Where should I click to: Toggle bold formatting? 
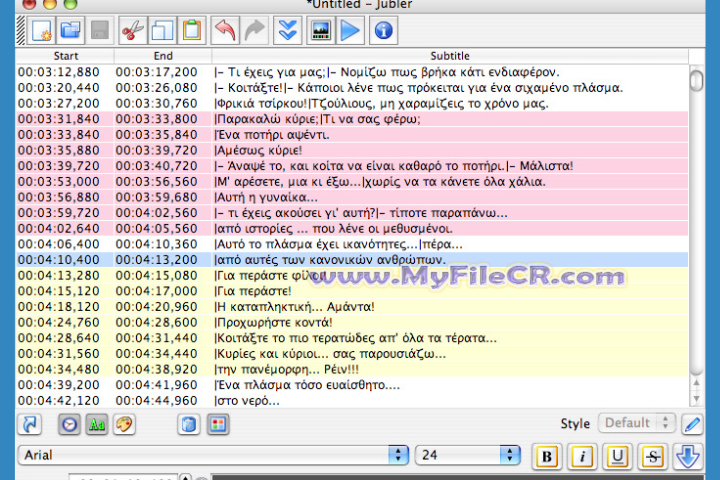(x=547, y=456)
